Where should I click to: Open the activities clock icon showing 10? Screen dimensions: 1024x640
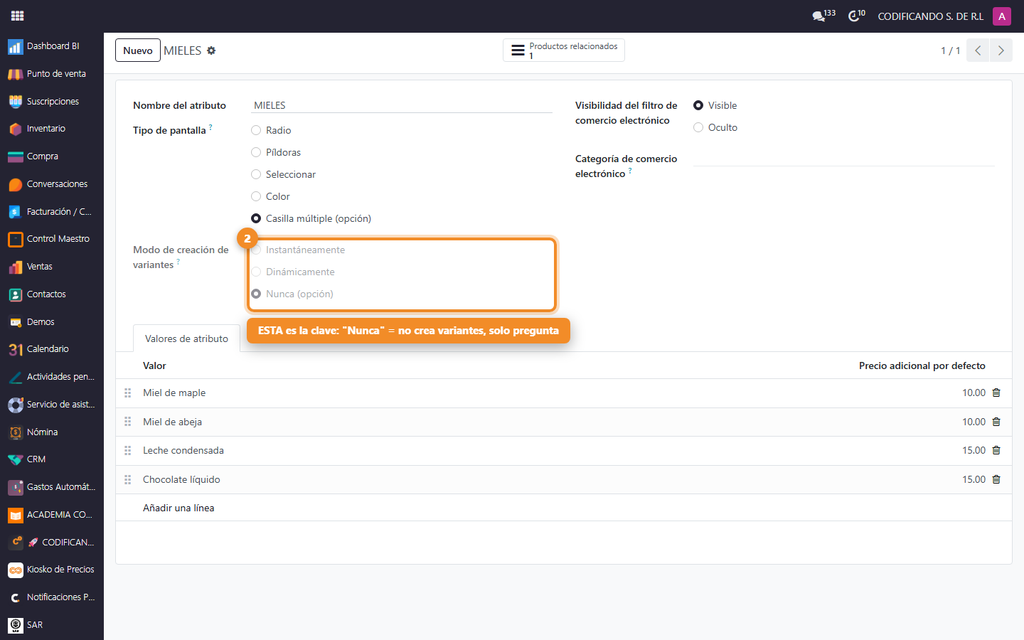pyautogui.click(x=856, y=16)
